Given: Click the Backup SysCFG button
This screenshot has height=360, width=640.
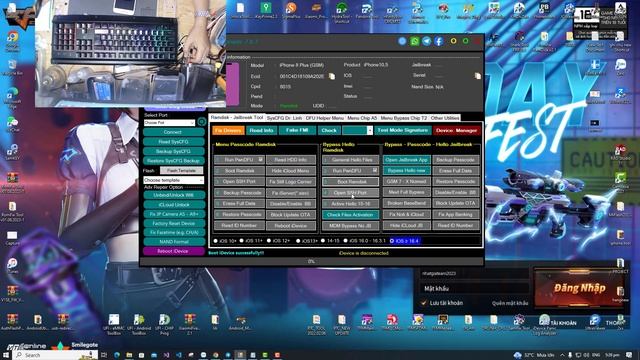Looking at the screenshot, I should [173, 151].
